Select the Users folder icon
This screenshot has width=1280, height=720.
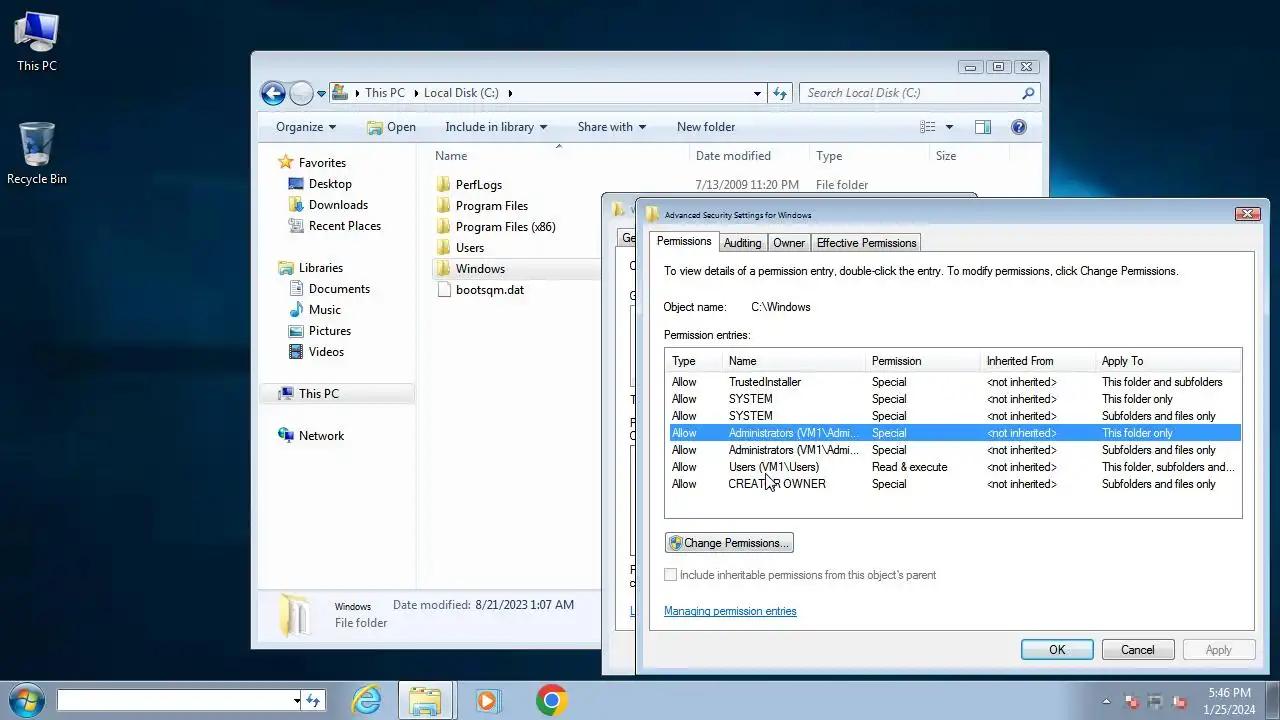(444, 248)
